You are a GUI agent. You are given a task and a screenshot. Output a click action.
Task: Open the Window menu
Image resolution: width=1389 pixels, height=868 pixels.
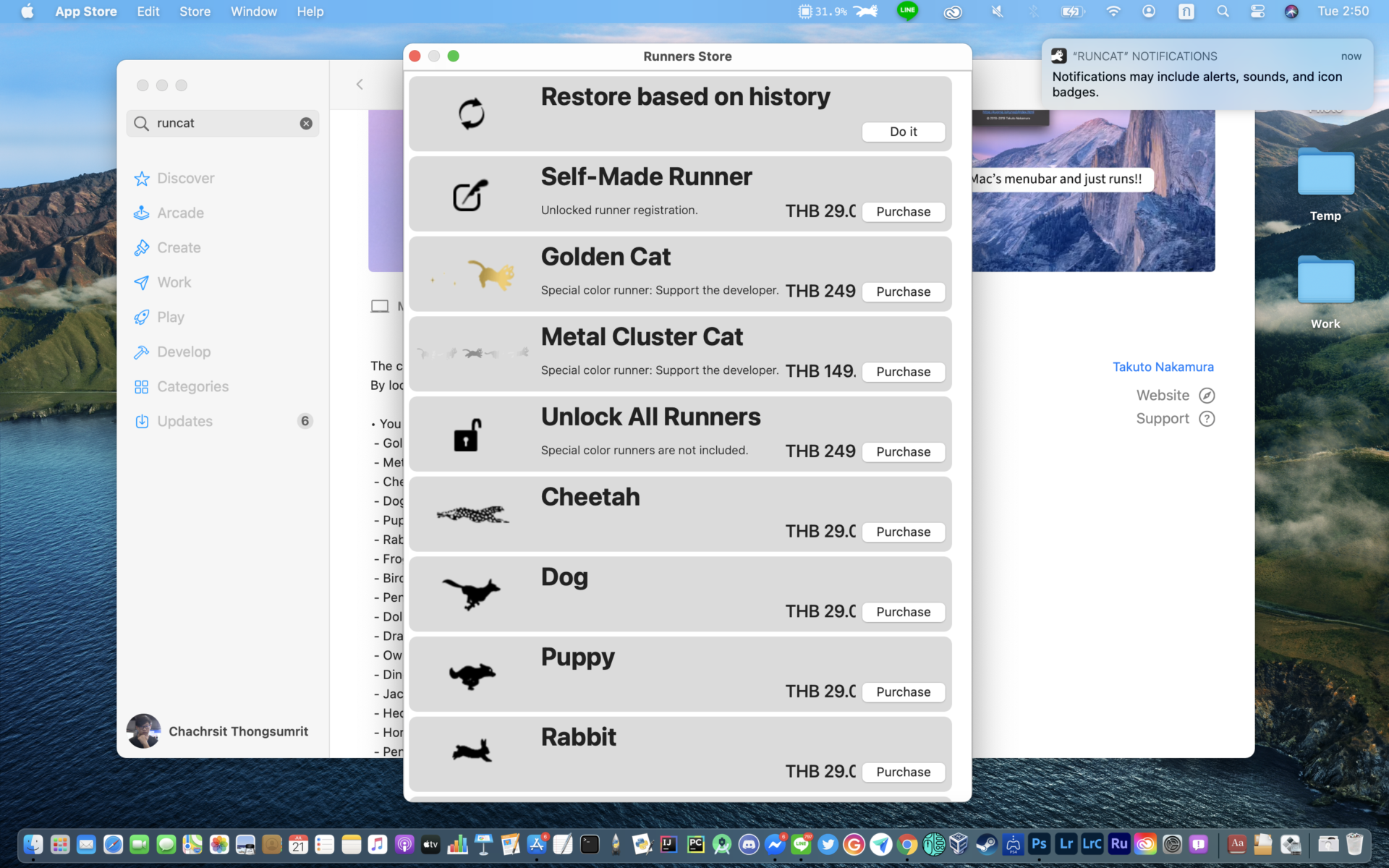click(253, 12)
